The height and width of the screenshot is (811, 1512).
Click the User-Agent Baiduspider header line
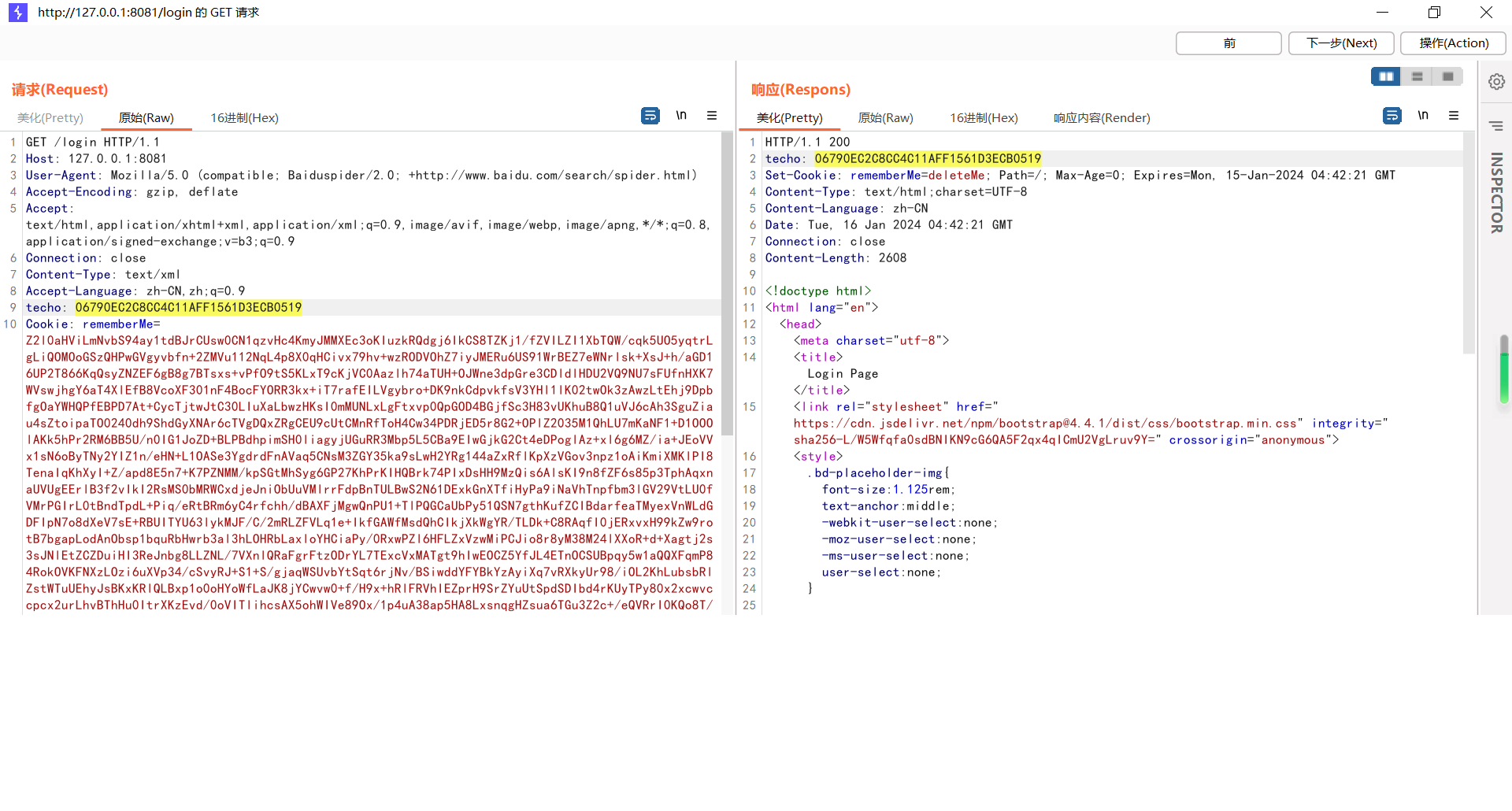tap(361, 176)
